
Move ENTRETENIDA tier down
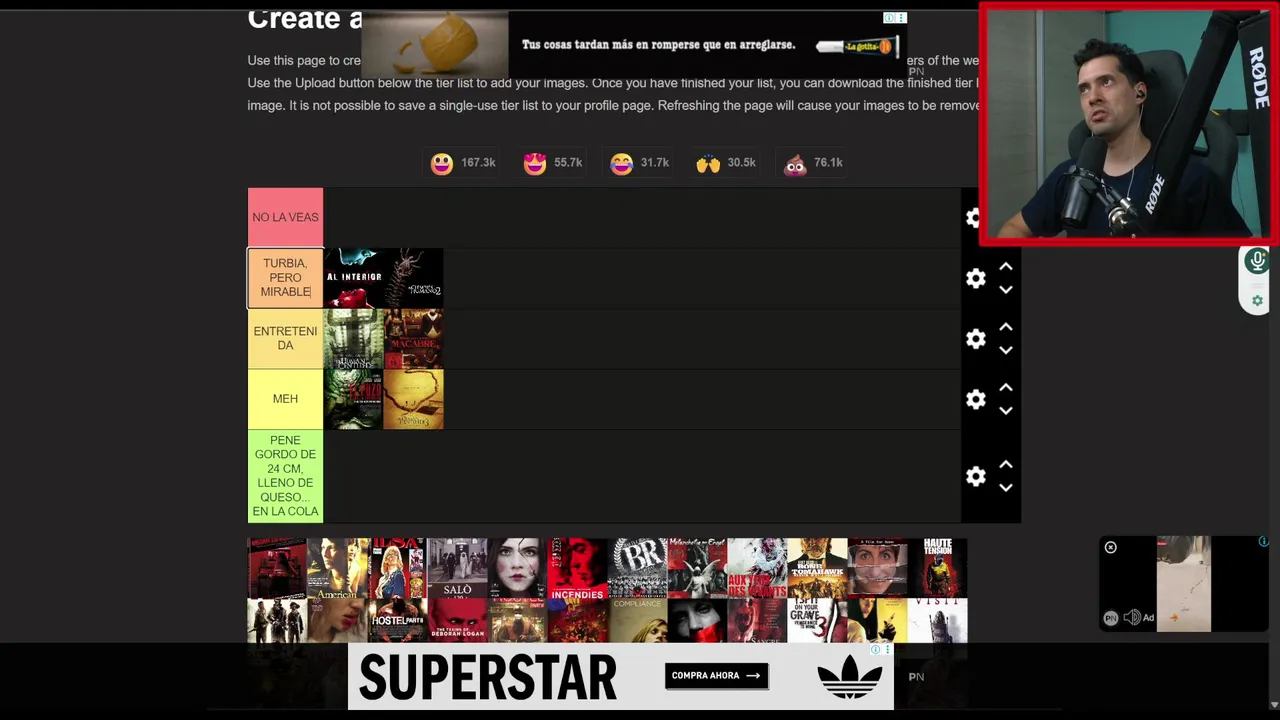[x=1006, y=350]
